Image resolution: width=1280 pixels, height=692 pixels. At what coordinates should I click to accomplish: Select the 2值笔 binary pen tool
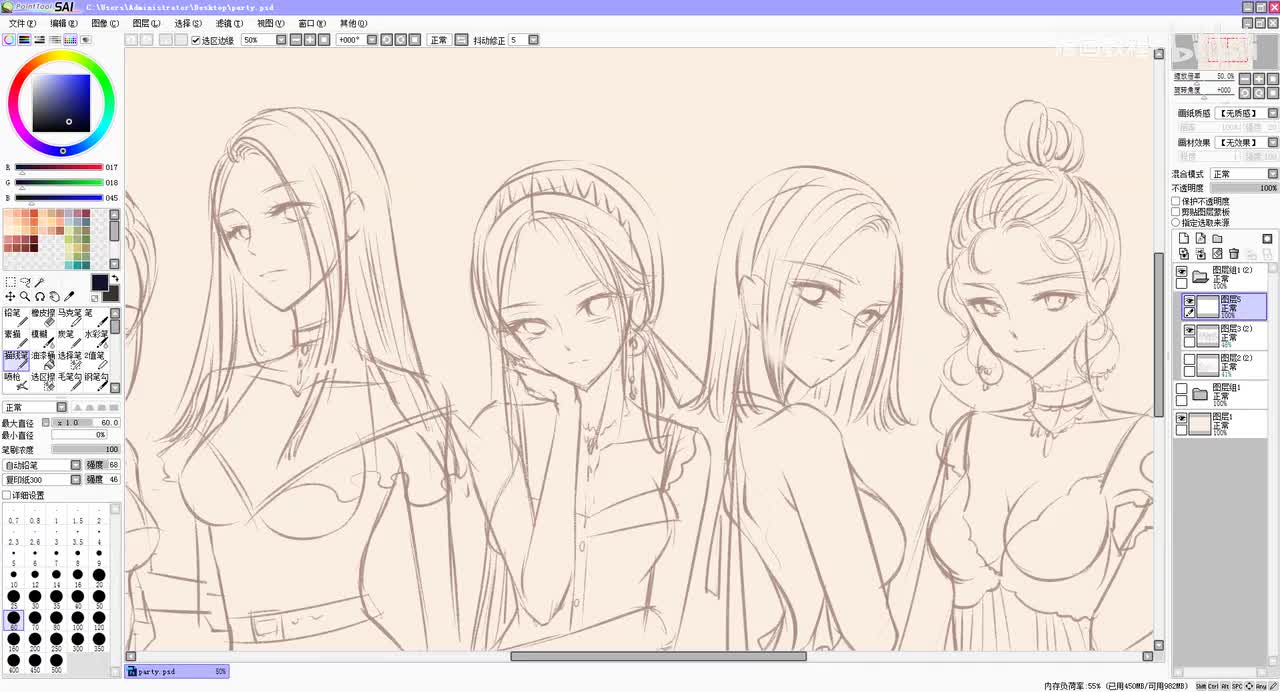(96, 361)
